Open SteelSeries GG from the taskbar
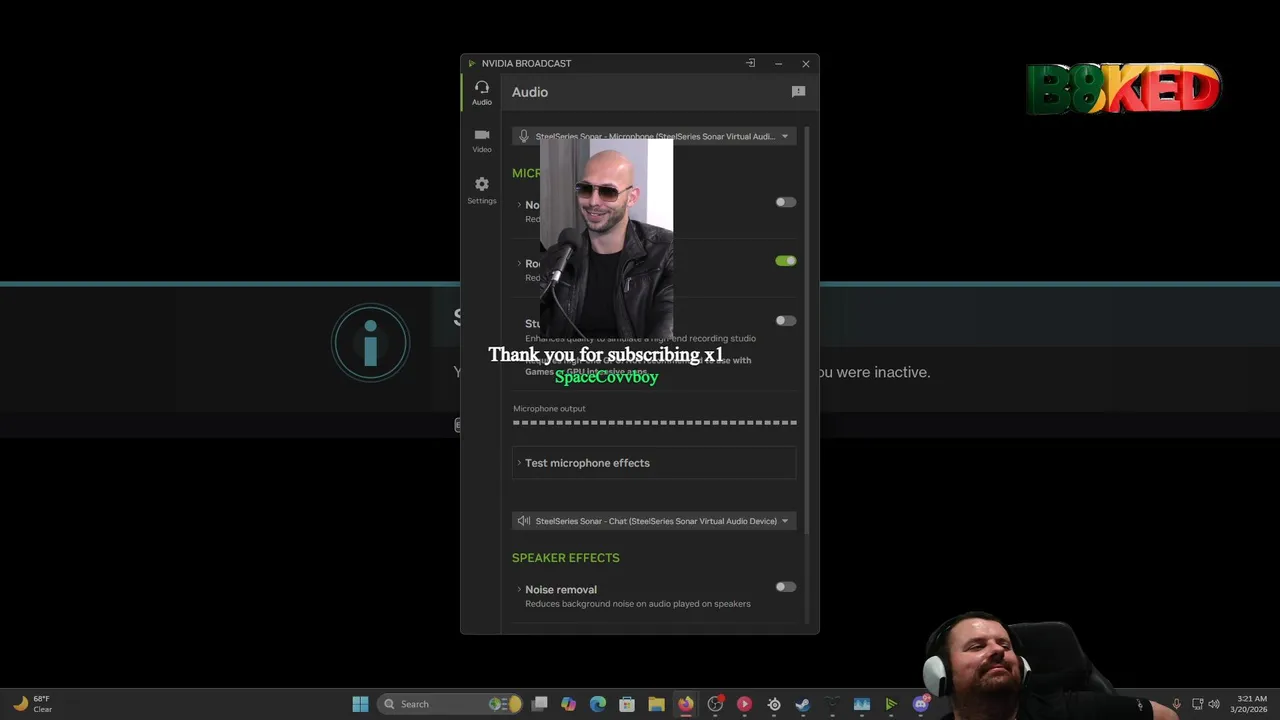 click(774, 704)
